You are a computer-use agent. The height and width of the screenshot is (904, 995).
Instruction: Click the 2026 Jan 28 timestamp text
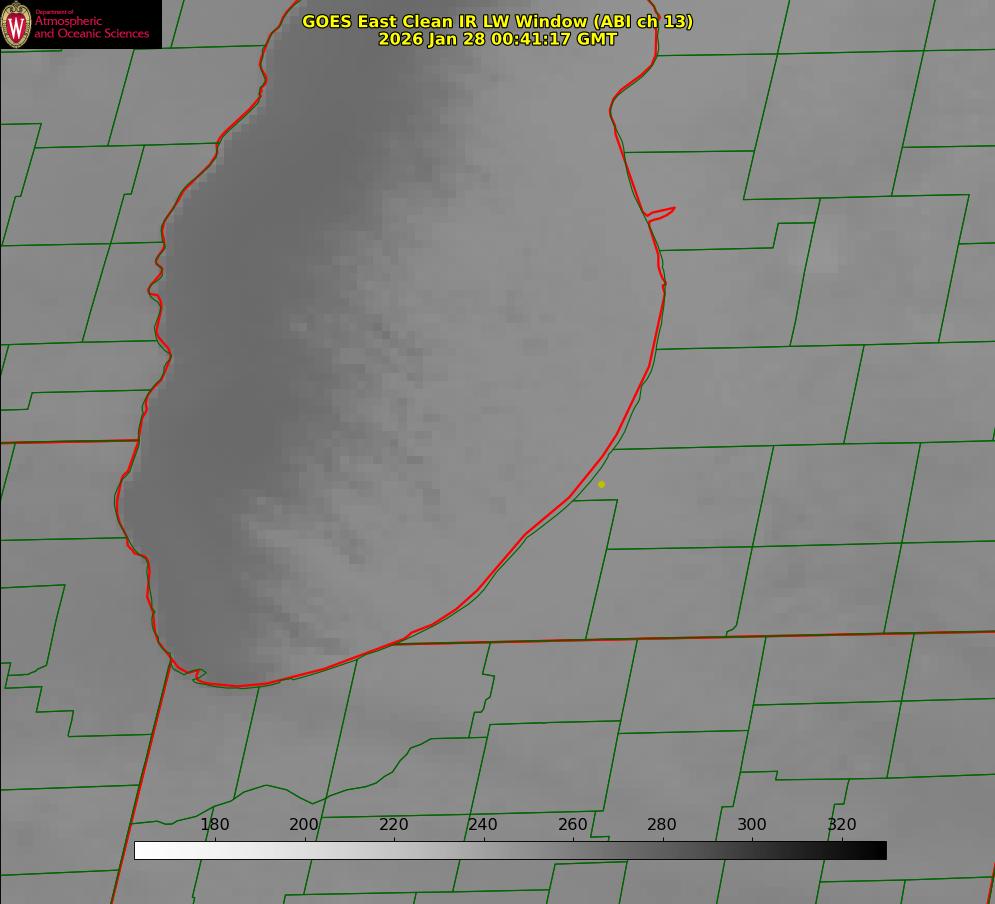(497, 39)
